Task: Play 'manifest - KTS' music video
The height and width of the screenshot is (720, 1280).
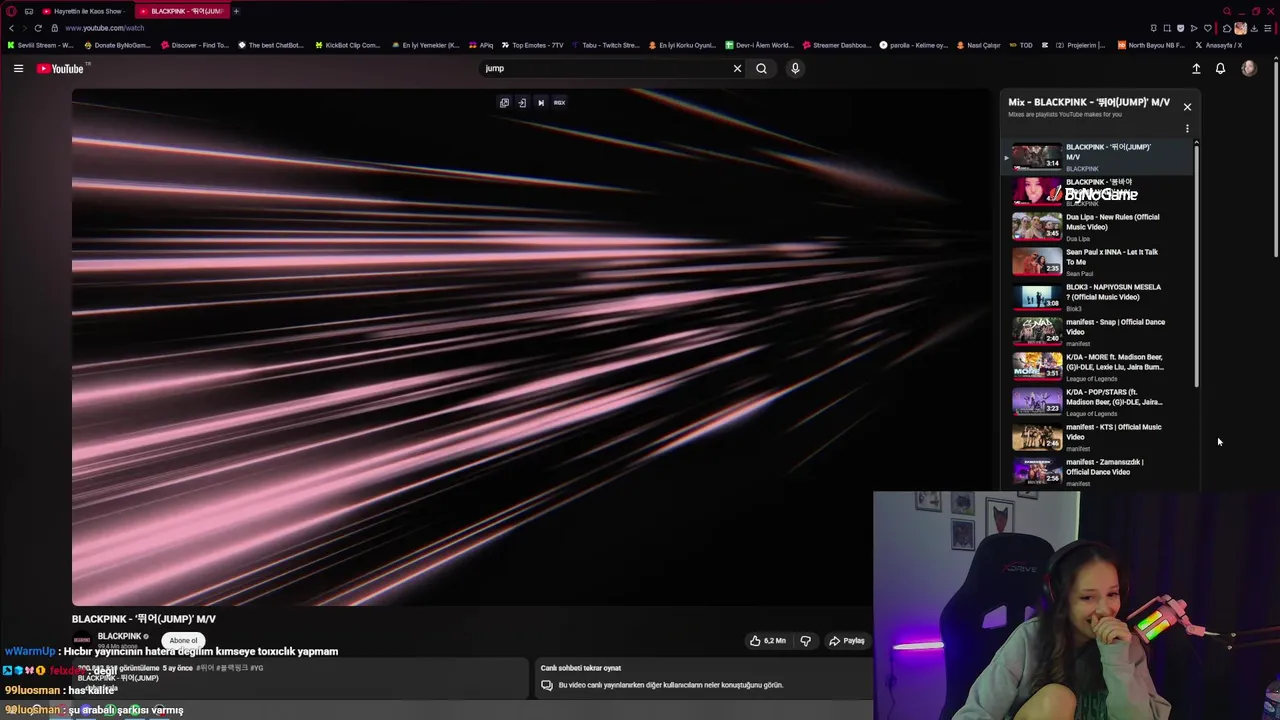Action: click(x=1100, y=437)
